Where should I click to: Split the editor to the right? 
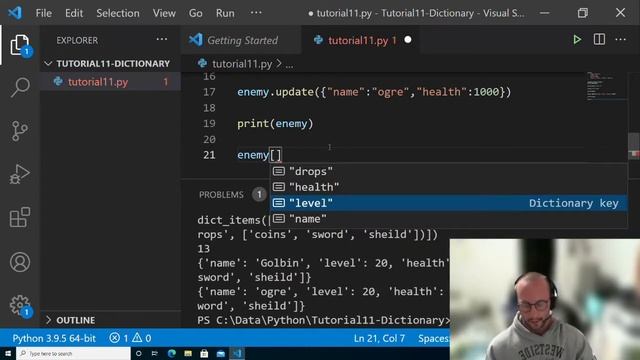599,40
